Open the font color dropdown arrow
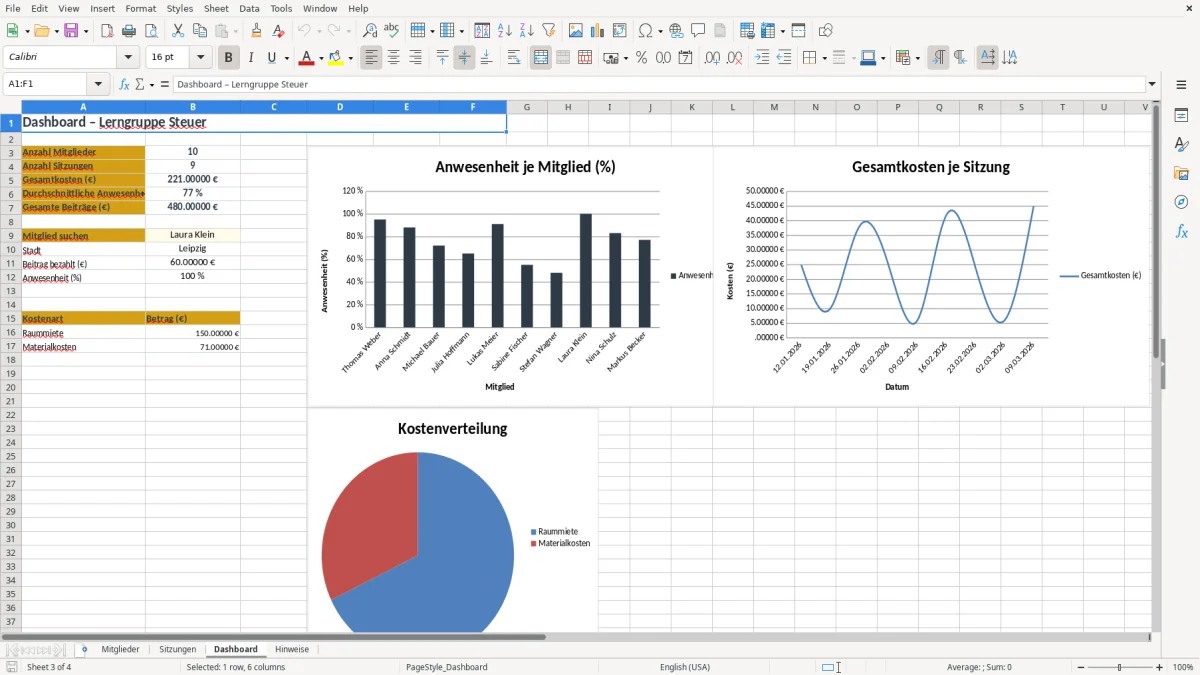This screenshot has width=1200, height=675. [x=320, y=58]
